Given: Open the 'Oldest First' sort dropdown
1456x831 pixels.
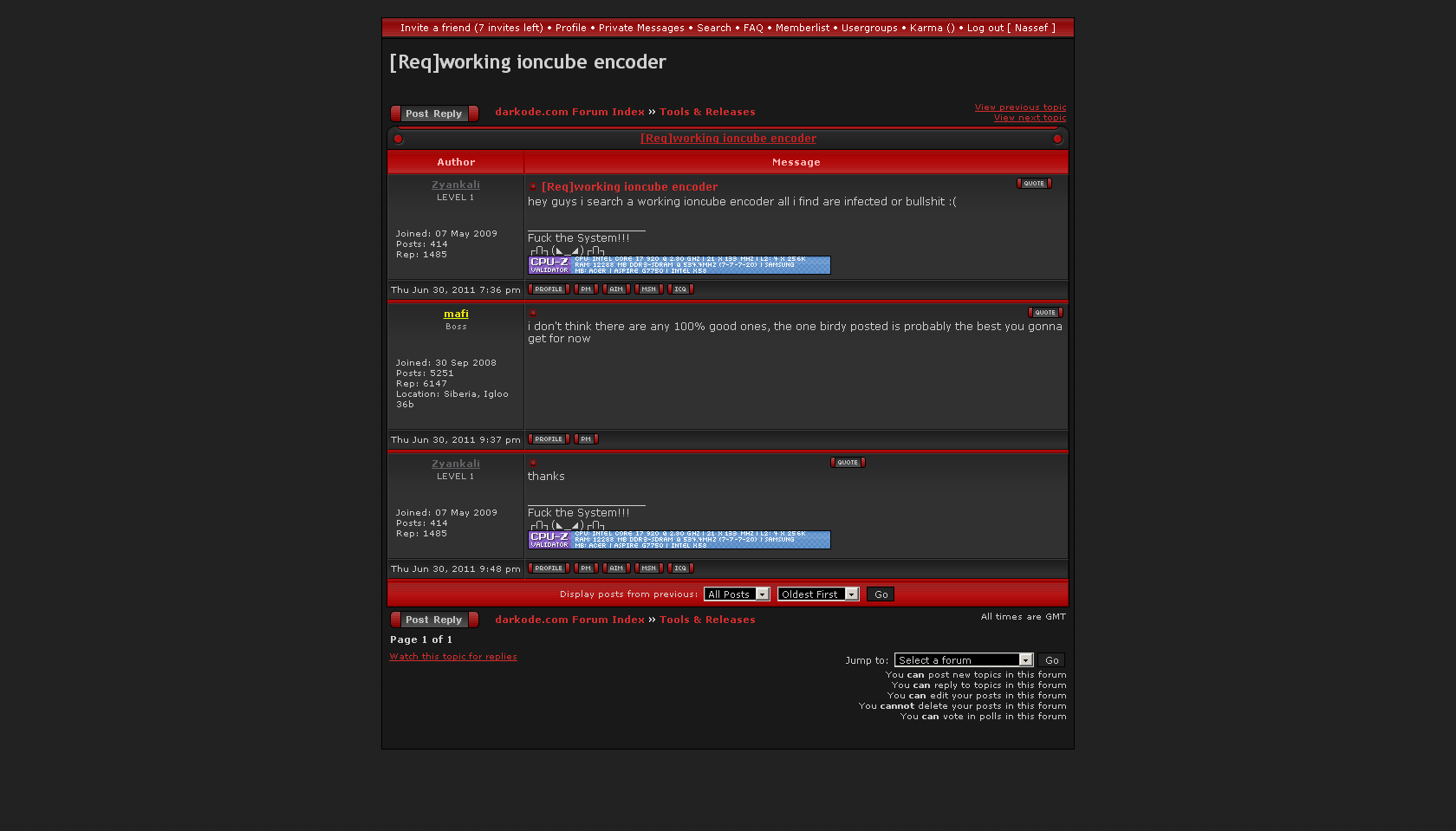Looking at the screenshot, I should 817,594.
